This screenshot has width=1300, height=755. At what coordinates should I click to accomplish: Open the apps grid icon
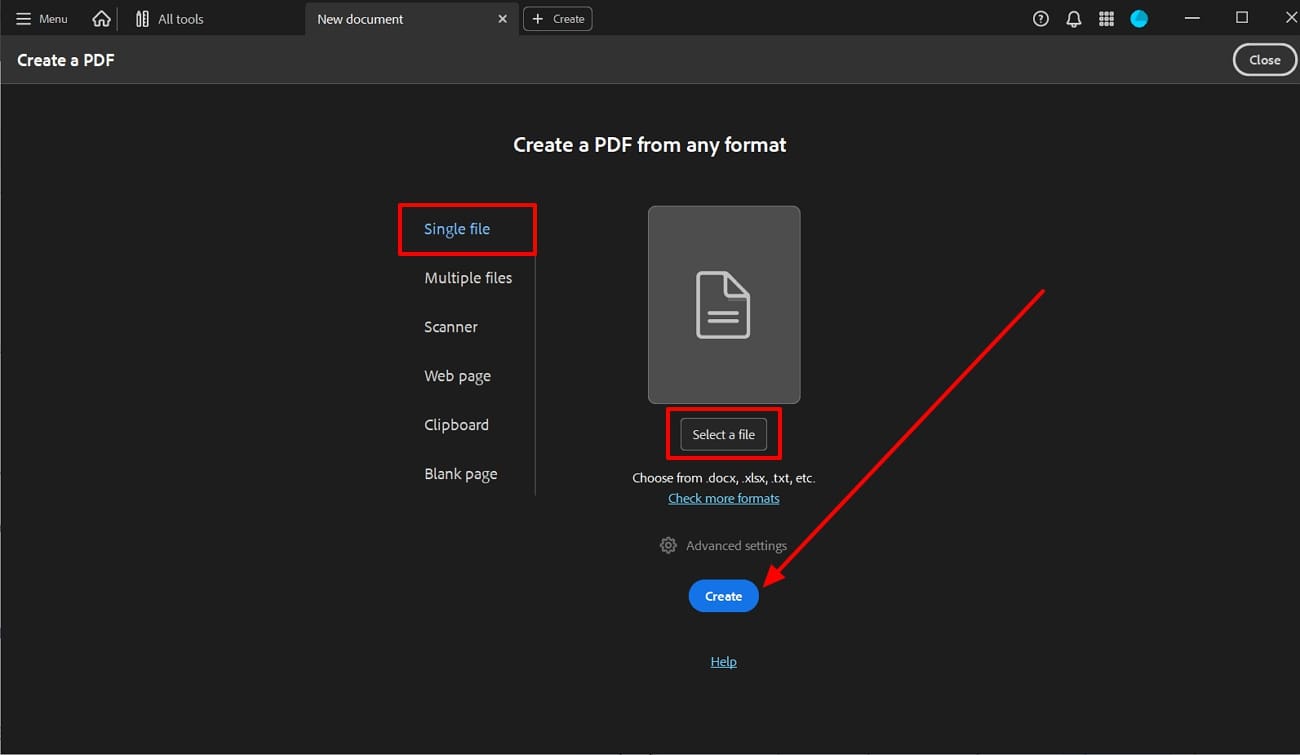1106,19
